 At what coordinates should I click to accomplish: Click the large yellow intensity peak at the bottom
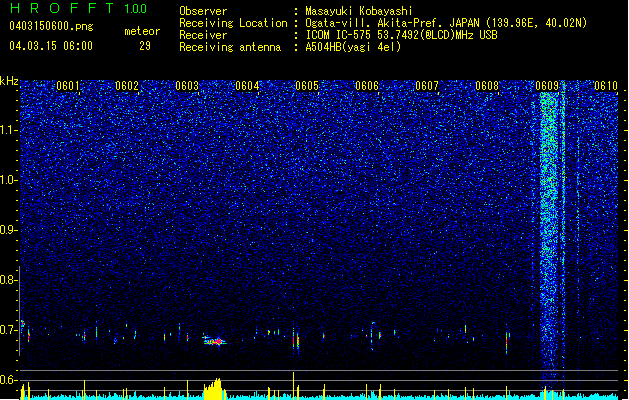(213, 388)
